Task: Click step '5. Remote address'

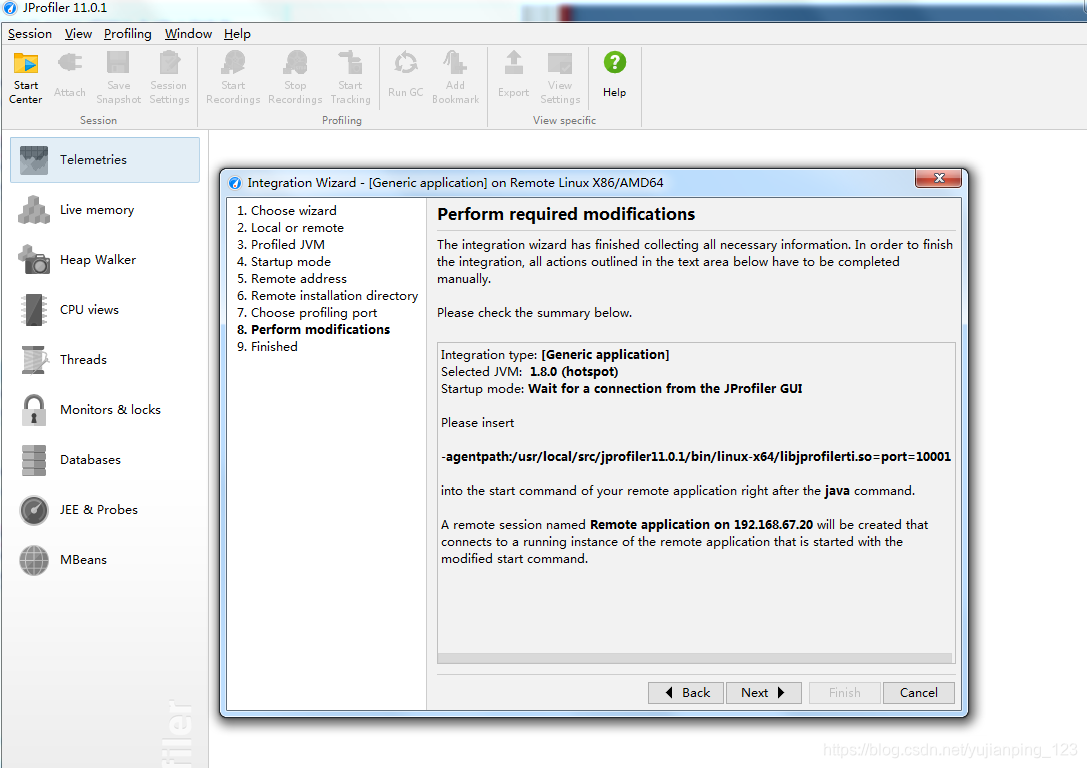Action: 291,278
